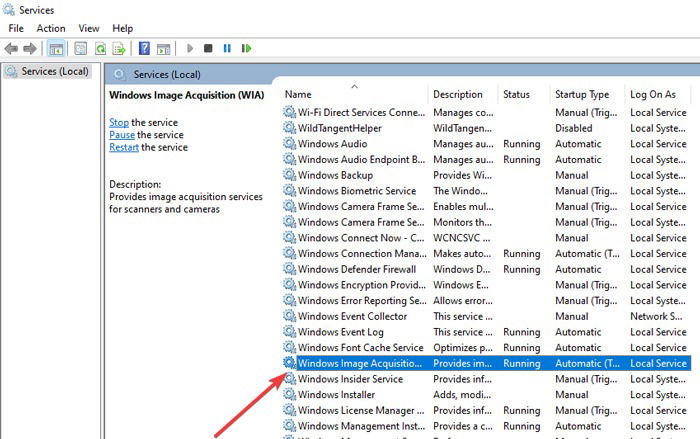Click the Forward arrow toolbar icon
Screen dimensions: 700x439
tap(30, 48)
